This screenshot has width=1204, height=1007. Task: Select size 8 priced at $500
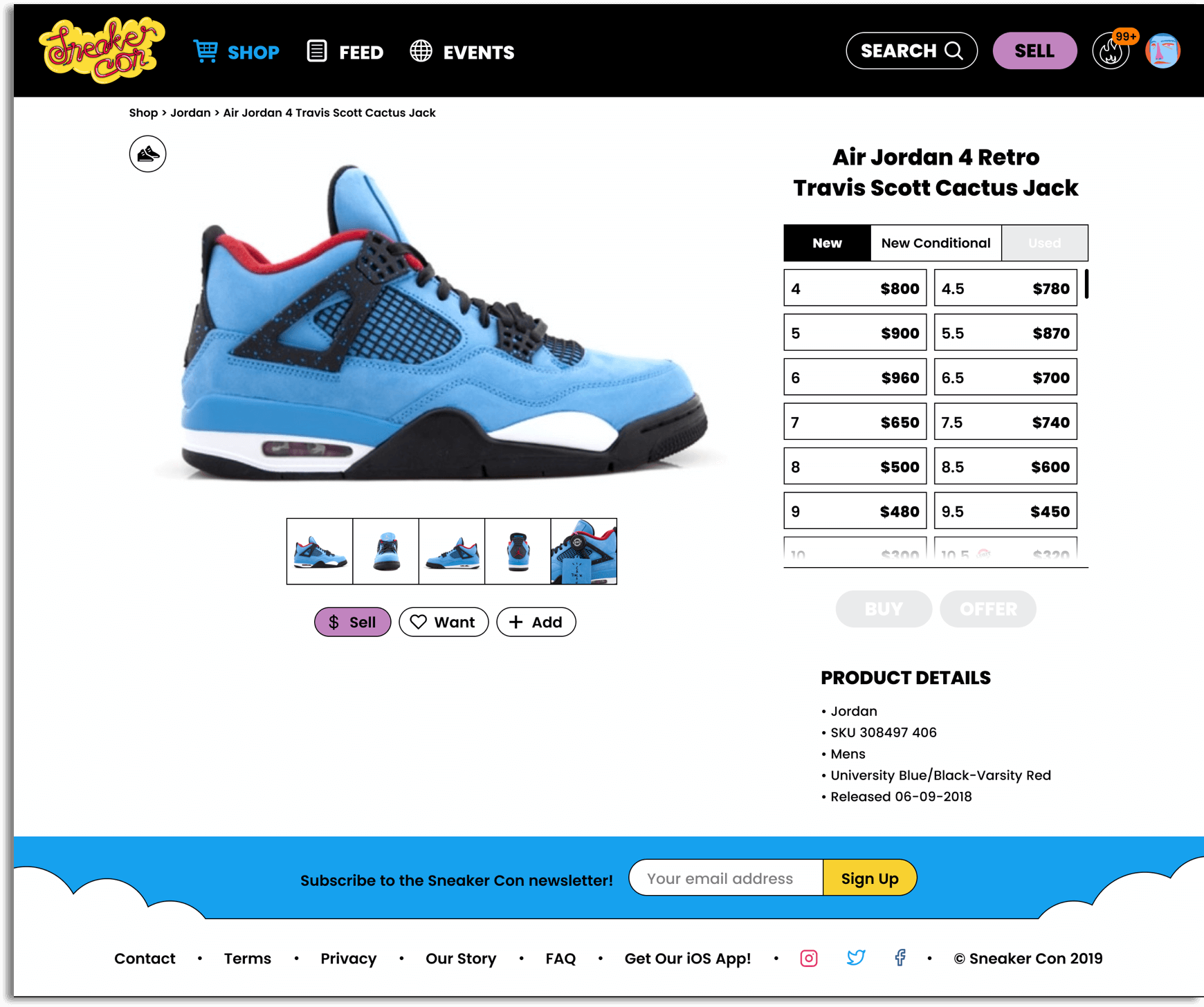pyautogui.click(x=855, y=467)
